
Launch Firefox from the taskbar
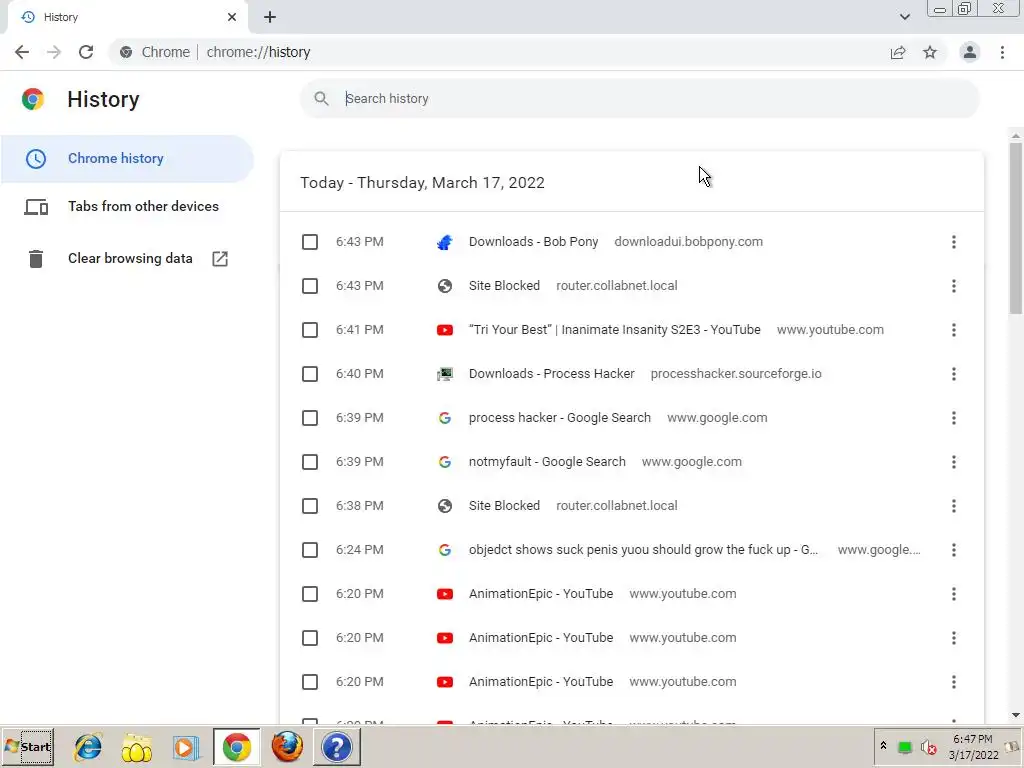coord(287,748)
